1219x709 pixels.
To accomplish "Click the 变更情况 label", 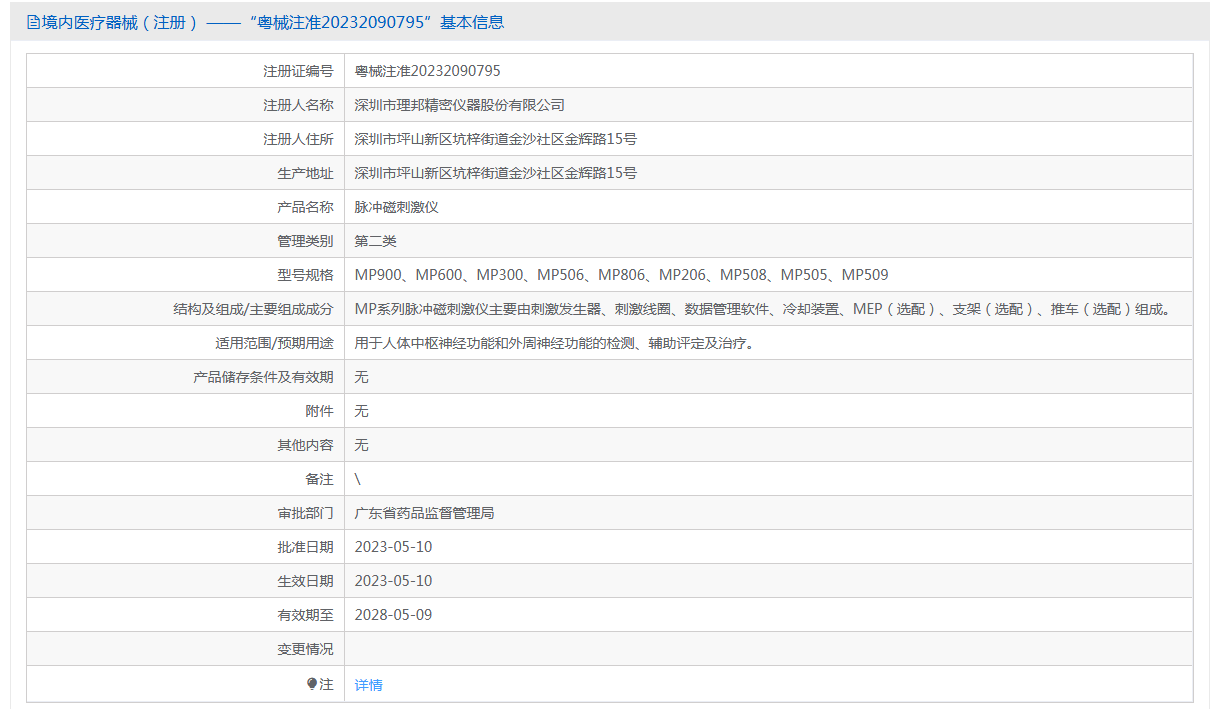I will tap(305, 649).
